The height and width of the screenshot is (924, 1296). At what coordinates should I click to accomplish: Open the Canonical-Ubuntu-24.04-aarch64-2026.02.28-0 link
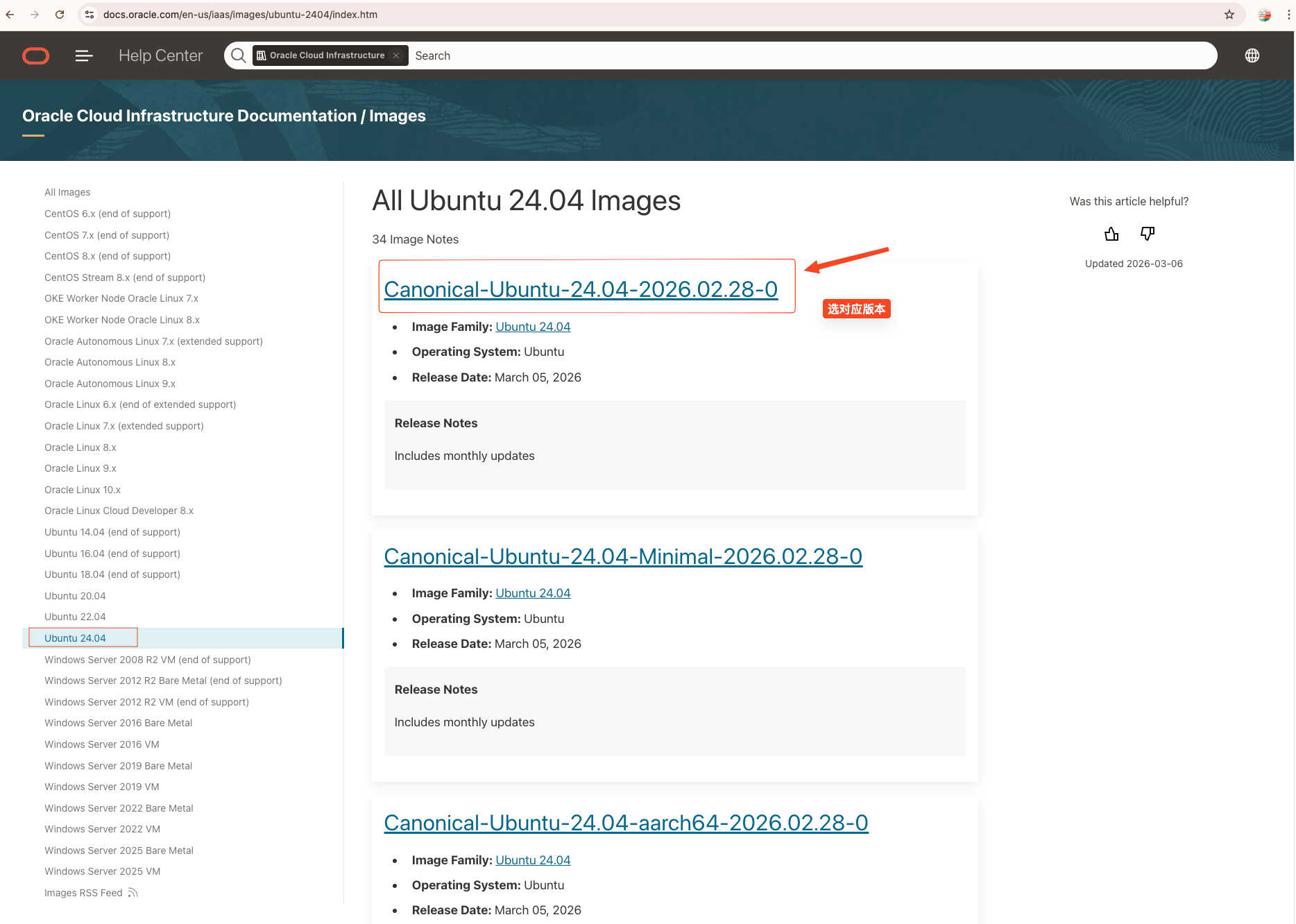(626, 823)
